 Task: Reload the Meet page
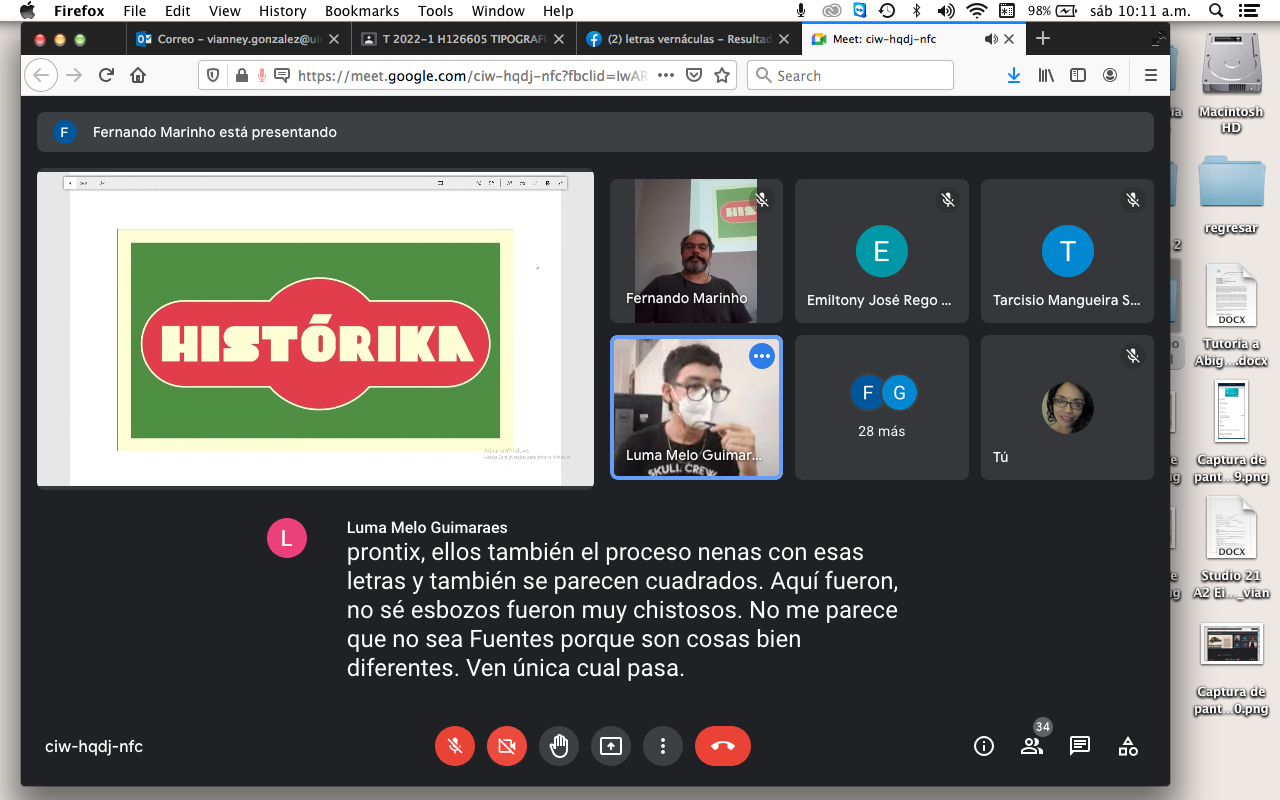coord(106,75)
